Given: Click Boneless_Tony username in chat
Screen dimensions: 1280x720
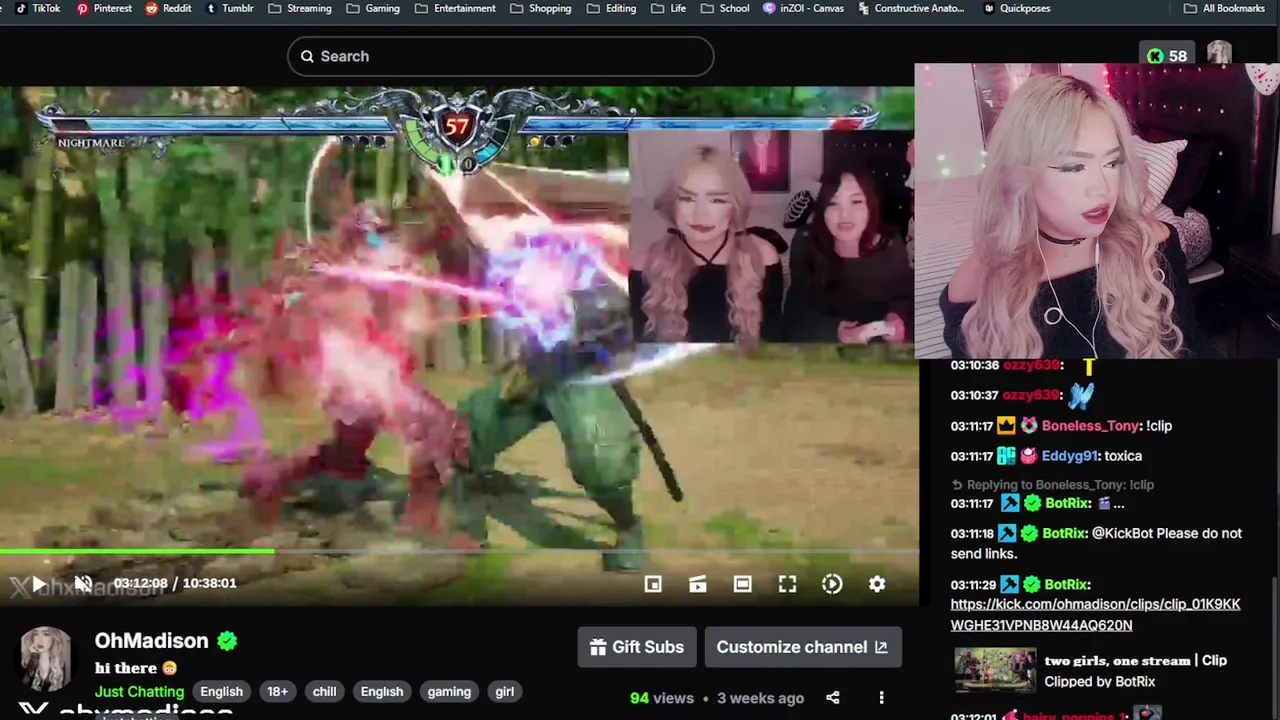Looking at the screenshot, I should pos(1091,426).
